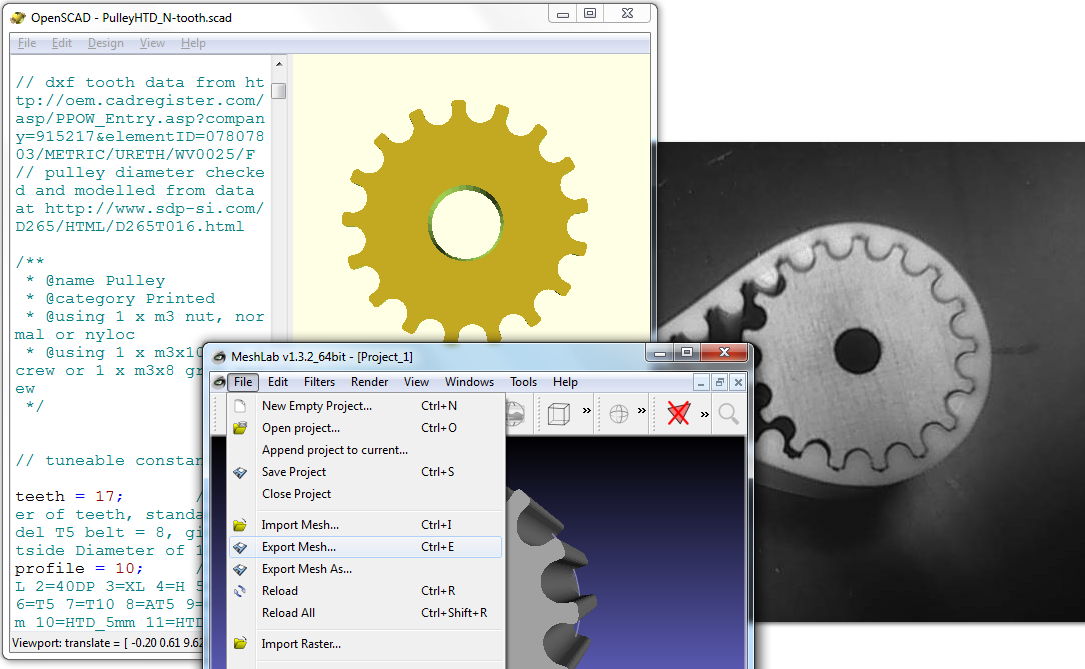Click the OpenSCAD editor scrollbar up arrow
The image size is (1085, 669).
pyautogui.click(x=279, y=64)
